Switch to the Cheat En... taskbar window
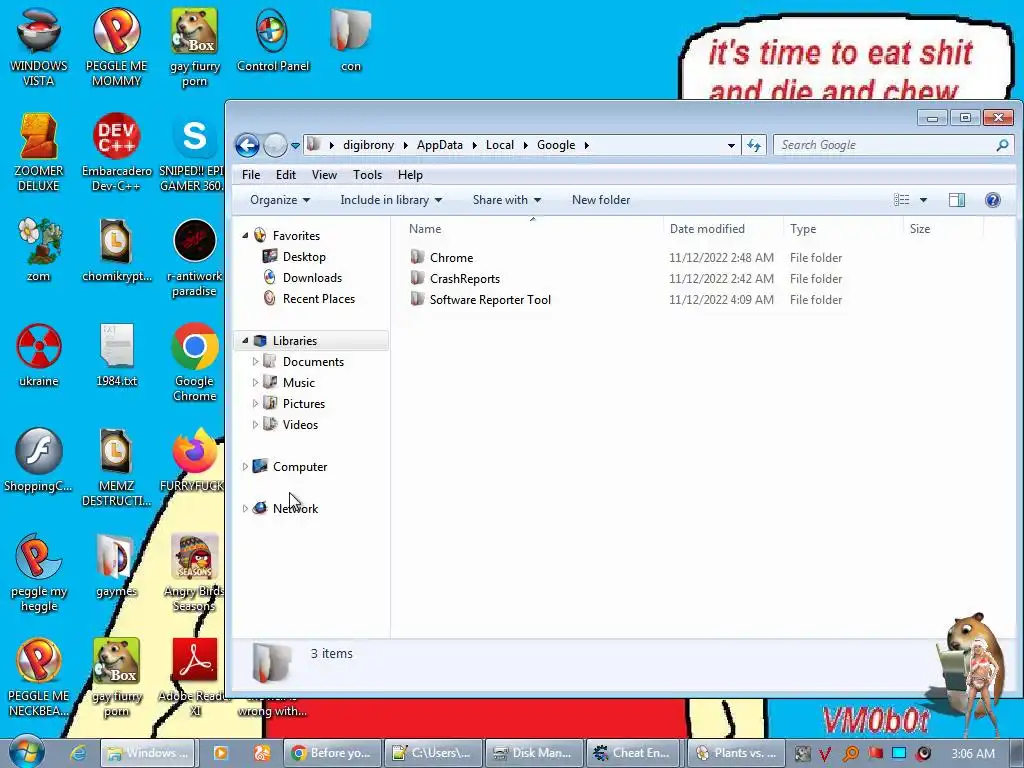This screenshot has width=1024, height=768. pos(633,753)
